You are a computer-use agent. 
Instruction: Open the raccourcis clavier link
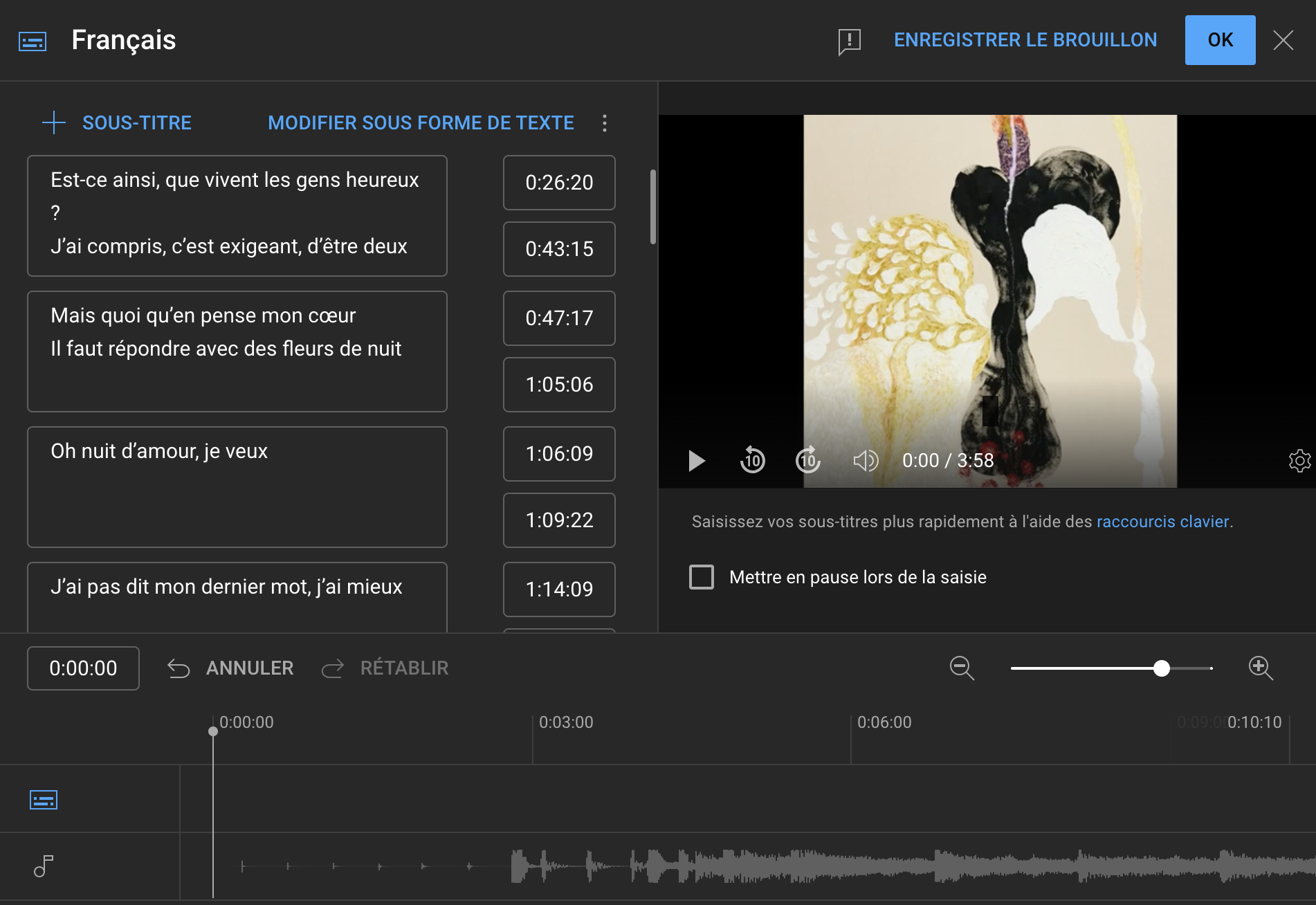coord(1162,522)
